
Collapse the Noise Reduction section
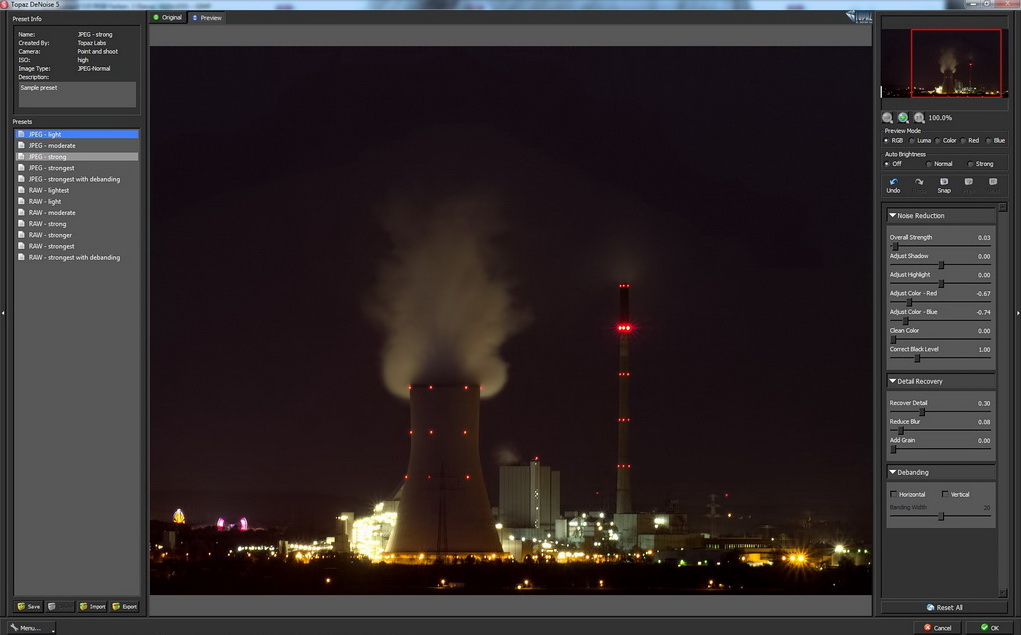[893, 216]
